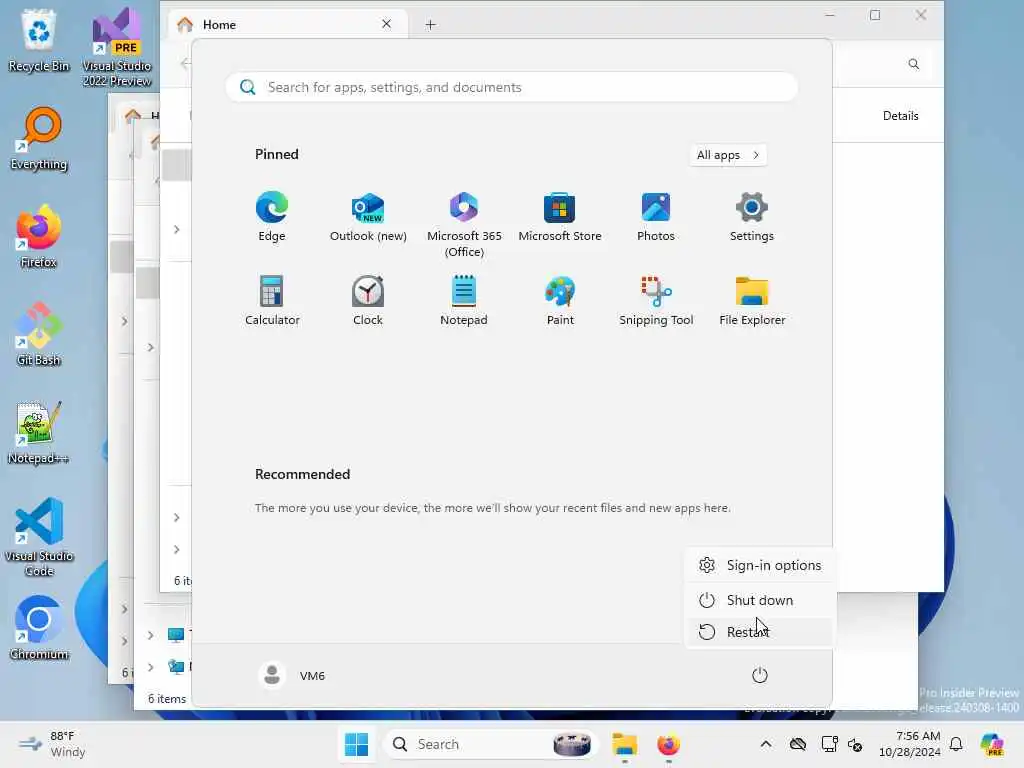
Task: Select Chromium desktop shortcut
Action: pos(39,629)
